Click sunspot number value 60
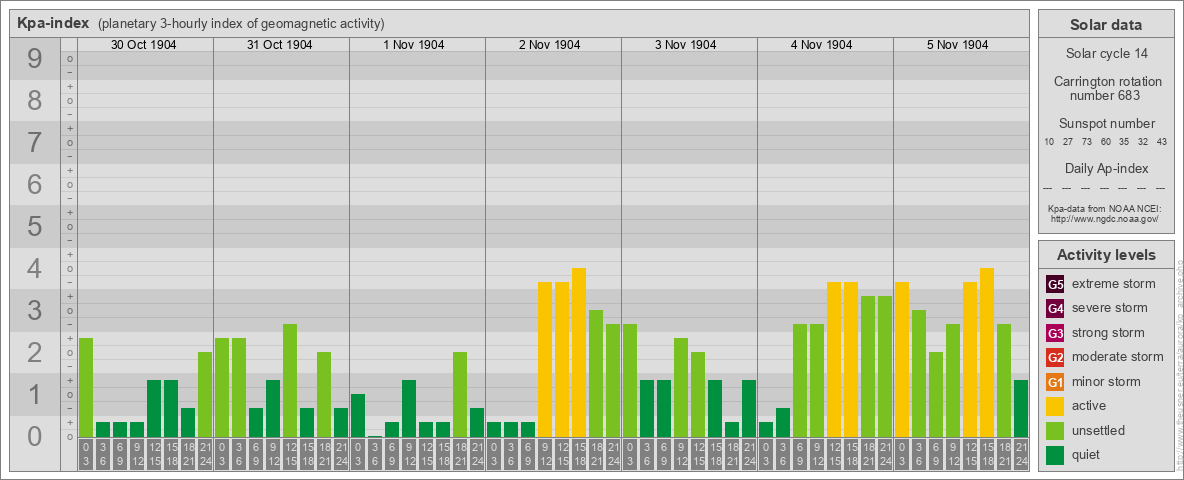1184x480 pixels. click(x=1105, y=142)
